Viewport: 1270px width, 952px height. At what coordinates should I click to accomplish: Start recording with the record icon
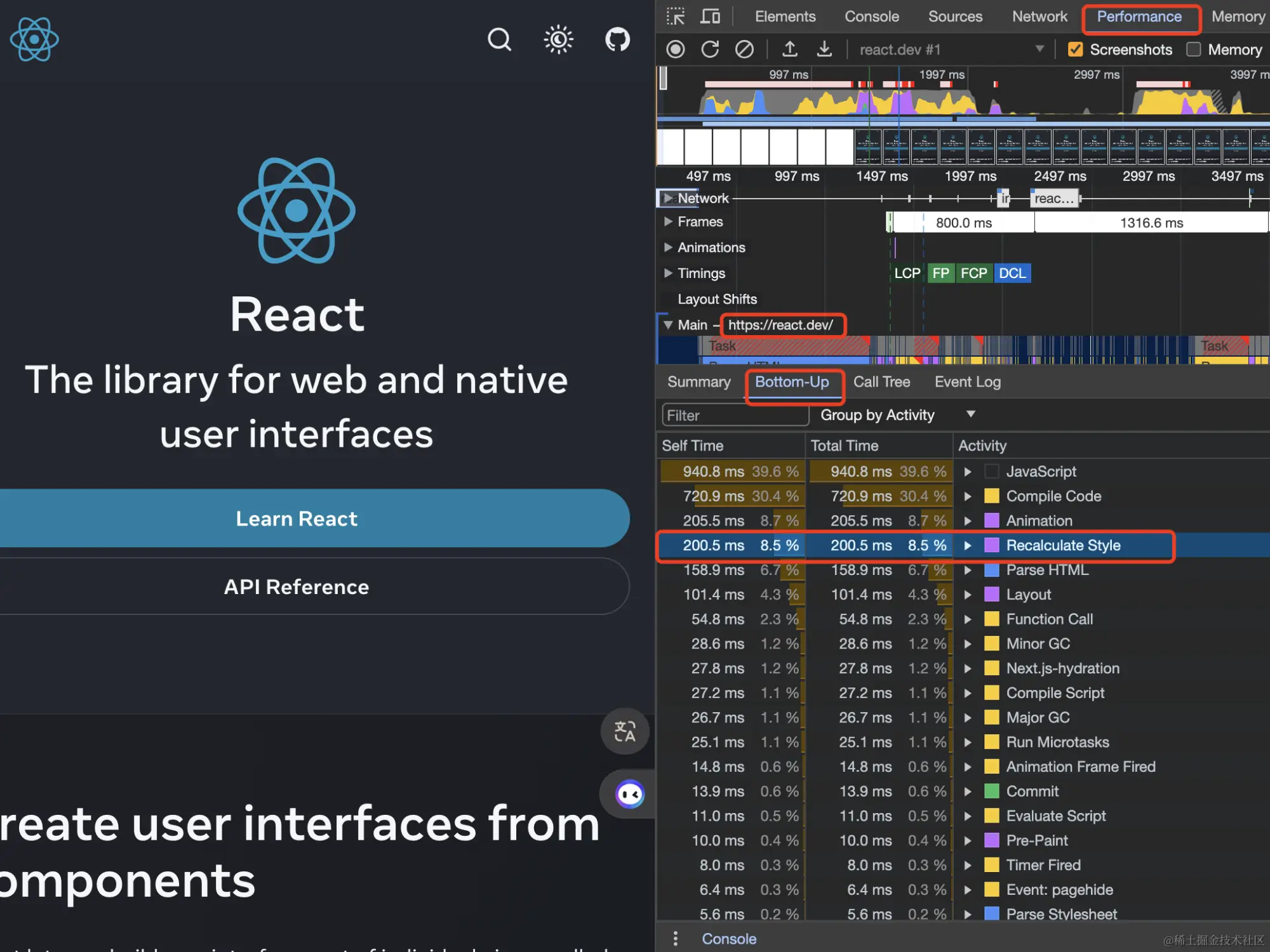click(x=676, y=49)
